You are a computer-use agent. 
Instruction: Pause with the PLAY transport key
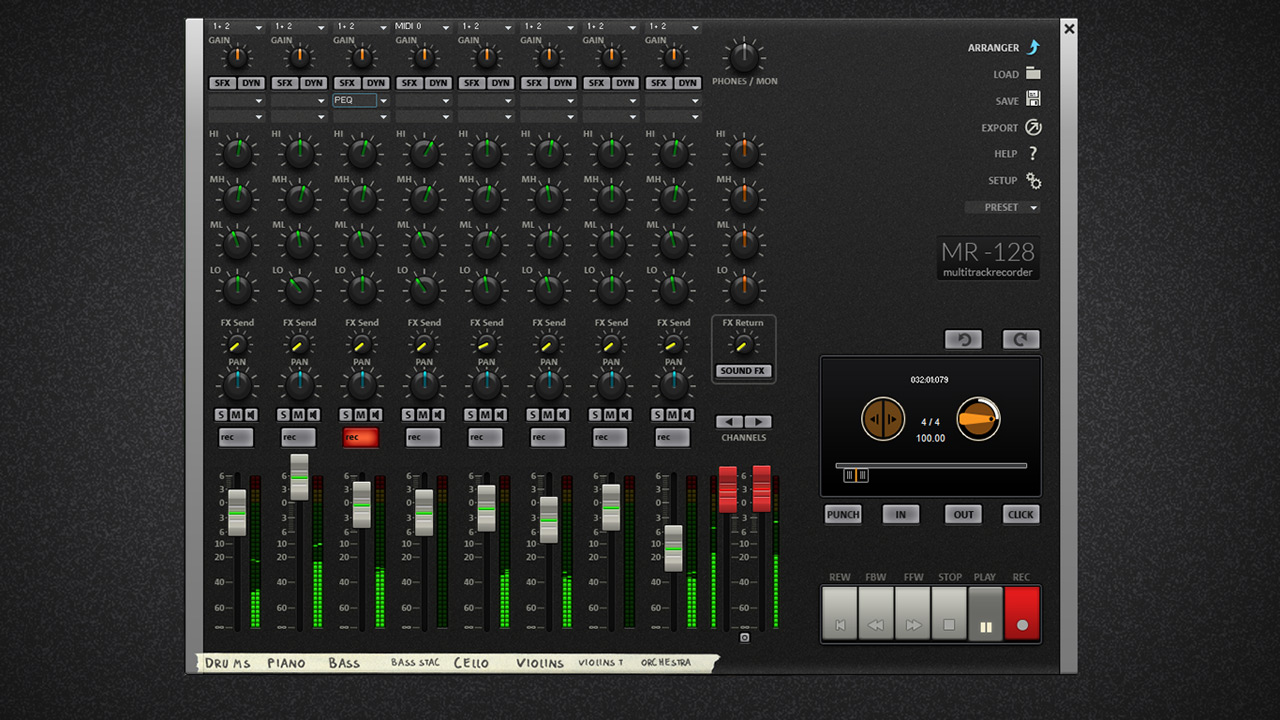point(985,613)
